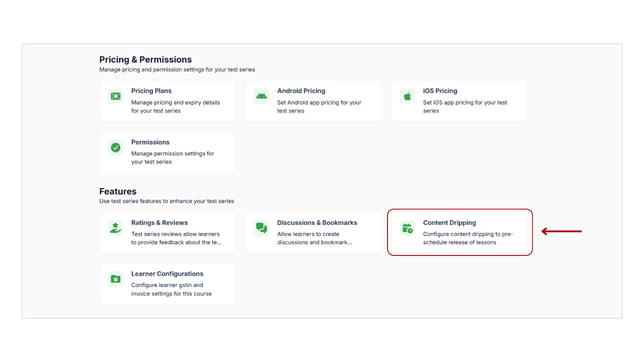
Task: Click 'Test series reviews allow learners' text
Action: point(176,238)
